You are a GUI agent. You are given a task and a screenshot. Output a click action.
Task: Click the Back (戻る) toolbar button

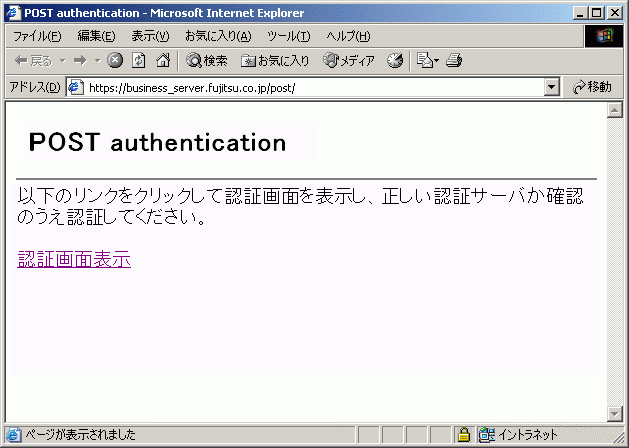(x=34, y=61)
